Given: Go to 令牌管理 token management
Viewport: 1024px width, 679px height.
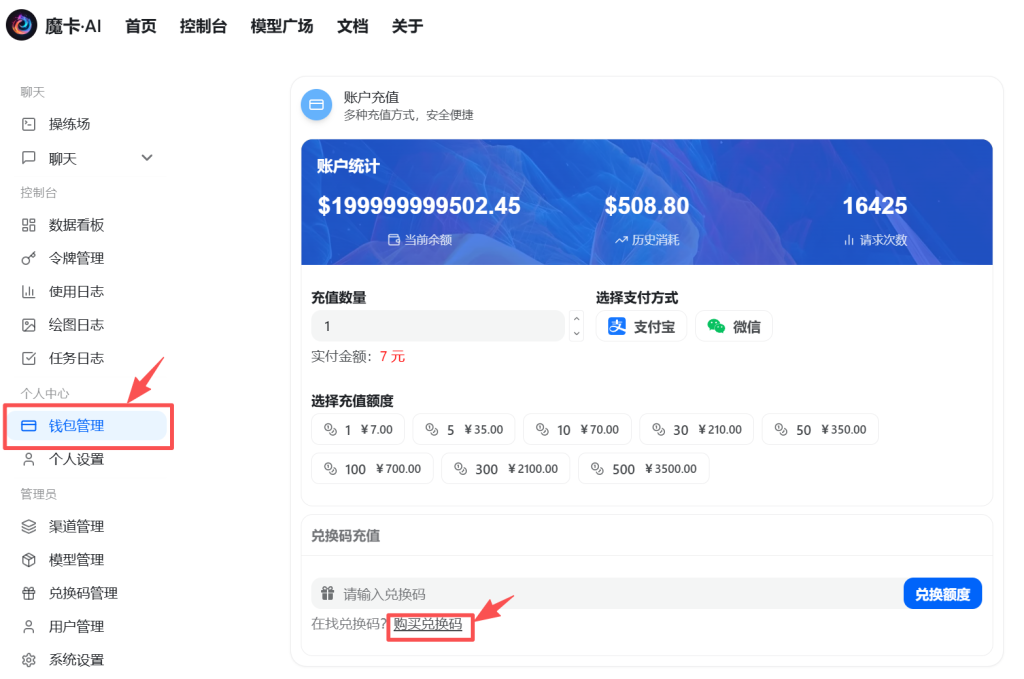Looking at the screenshot, I should pyautogui.click(x=76, y=258).
